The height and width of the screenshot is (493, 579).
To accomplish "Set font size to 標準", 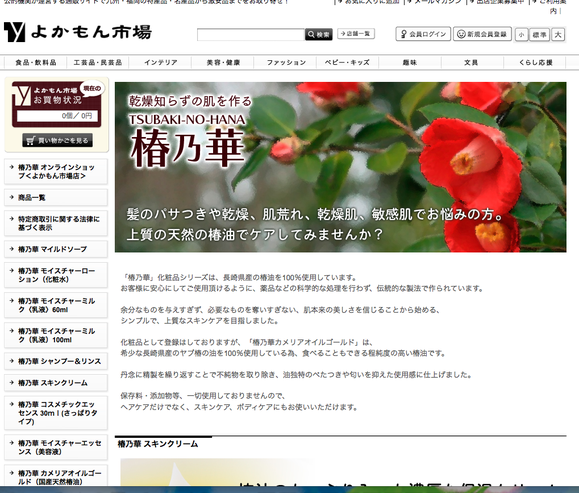I will pyautogui.click(x=539, y=35).
